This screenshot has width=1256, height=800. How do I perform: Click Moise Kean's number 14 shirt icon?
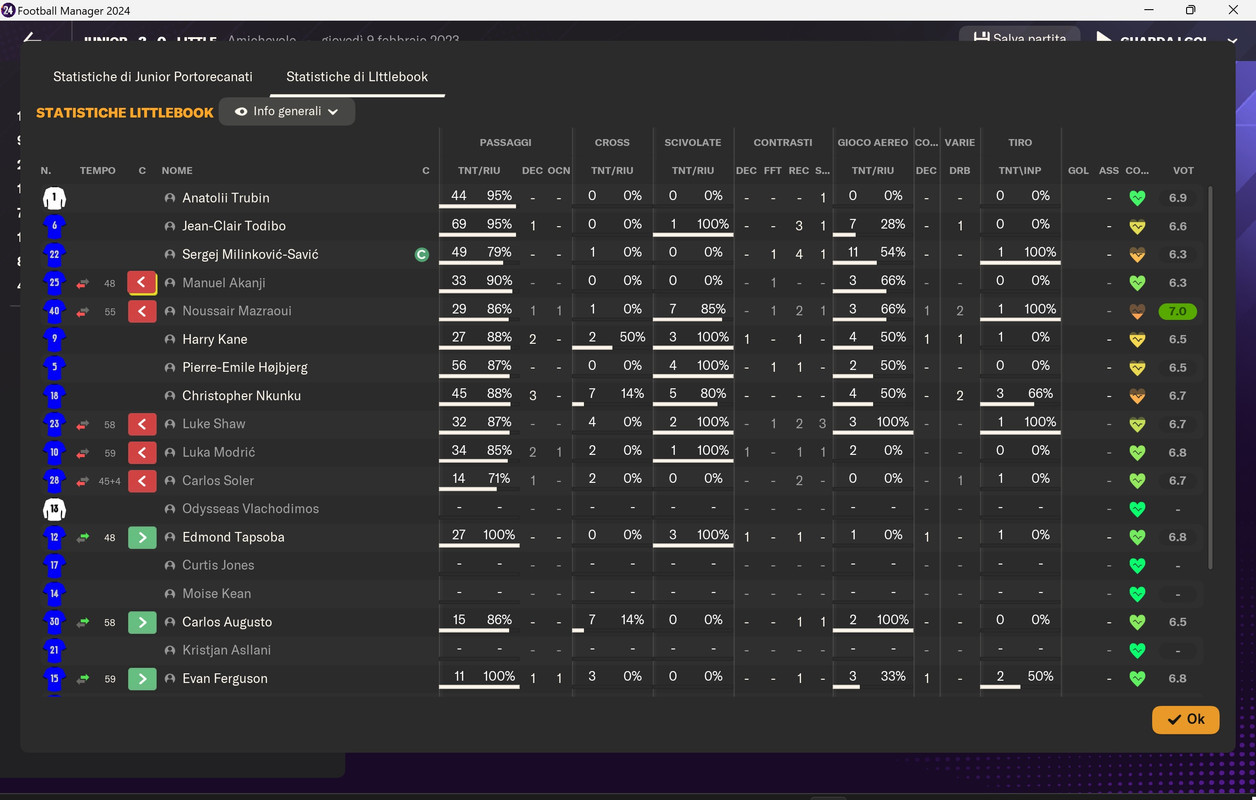click(x=54, y=594)
